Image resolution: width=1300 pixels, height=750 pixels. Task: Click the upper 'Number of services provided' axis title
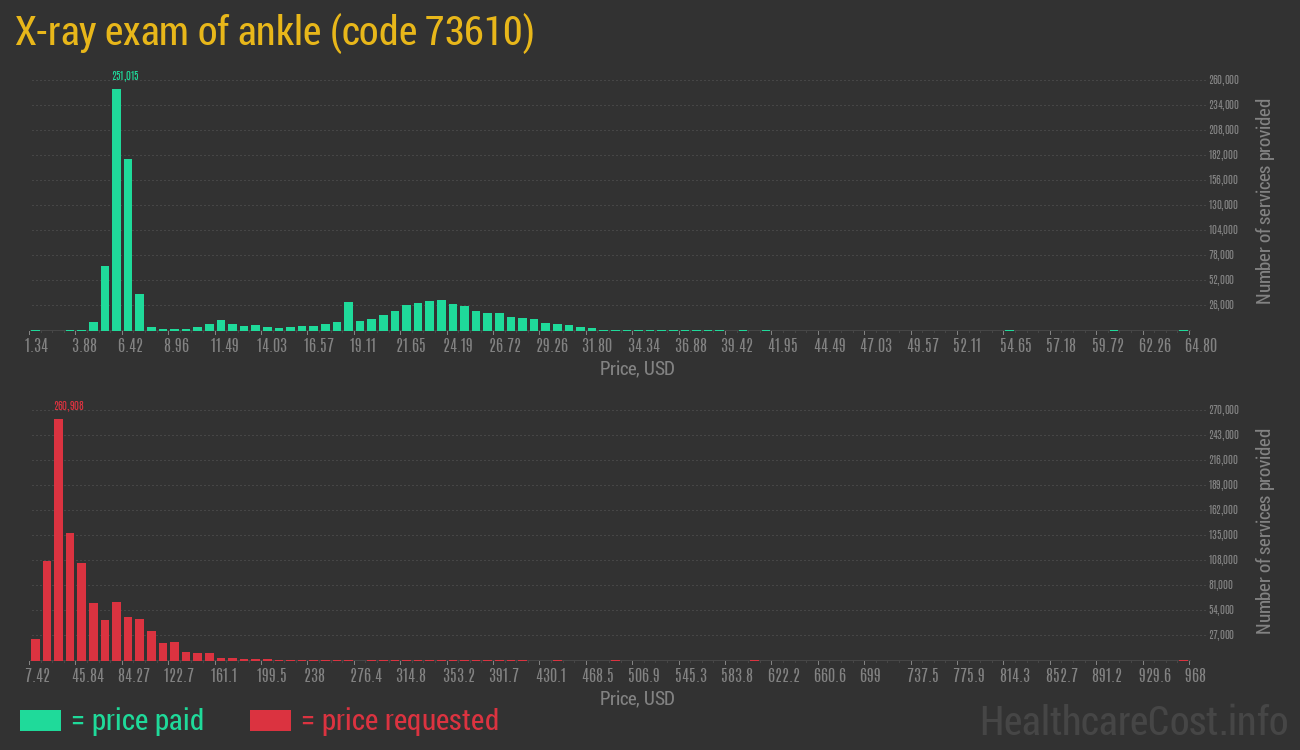[x=1264, y=201]
